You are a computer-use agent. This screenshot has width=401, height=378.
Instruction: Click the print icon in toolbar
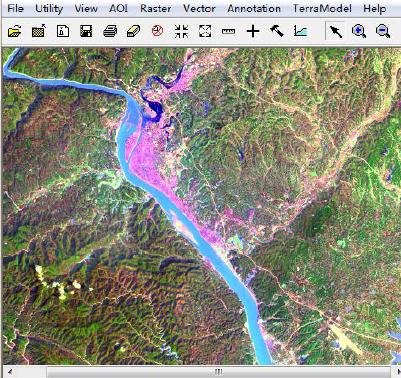110,31
